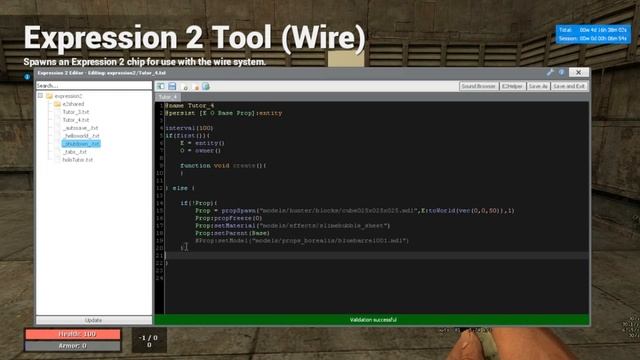Click the blue save file icon
The height and width of the screenshot is (360, 640).
172,86
